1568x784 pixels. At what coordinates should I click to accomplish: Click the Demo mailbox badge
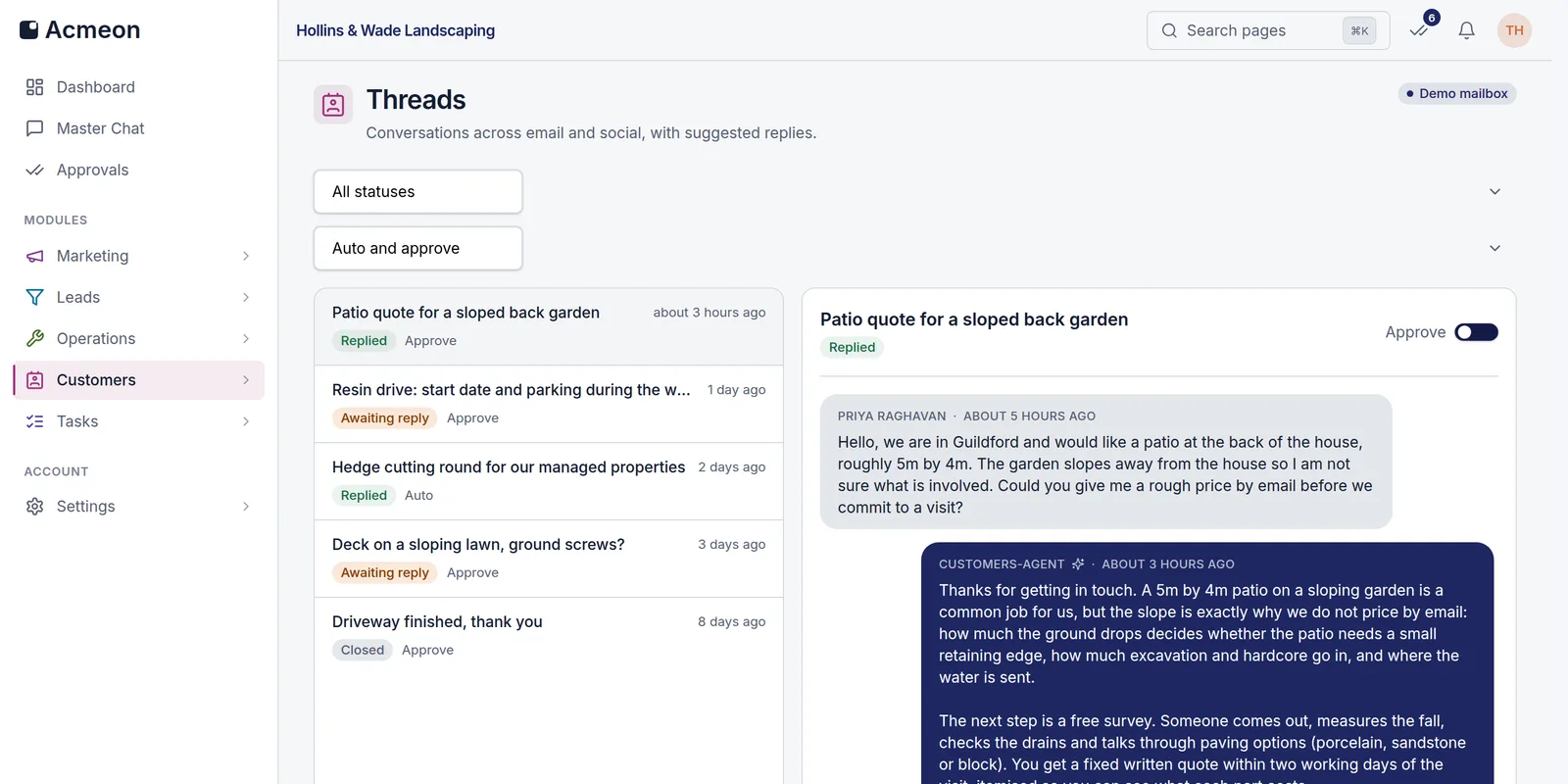(x=1456, y=94)
